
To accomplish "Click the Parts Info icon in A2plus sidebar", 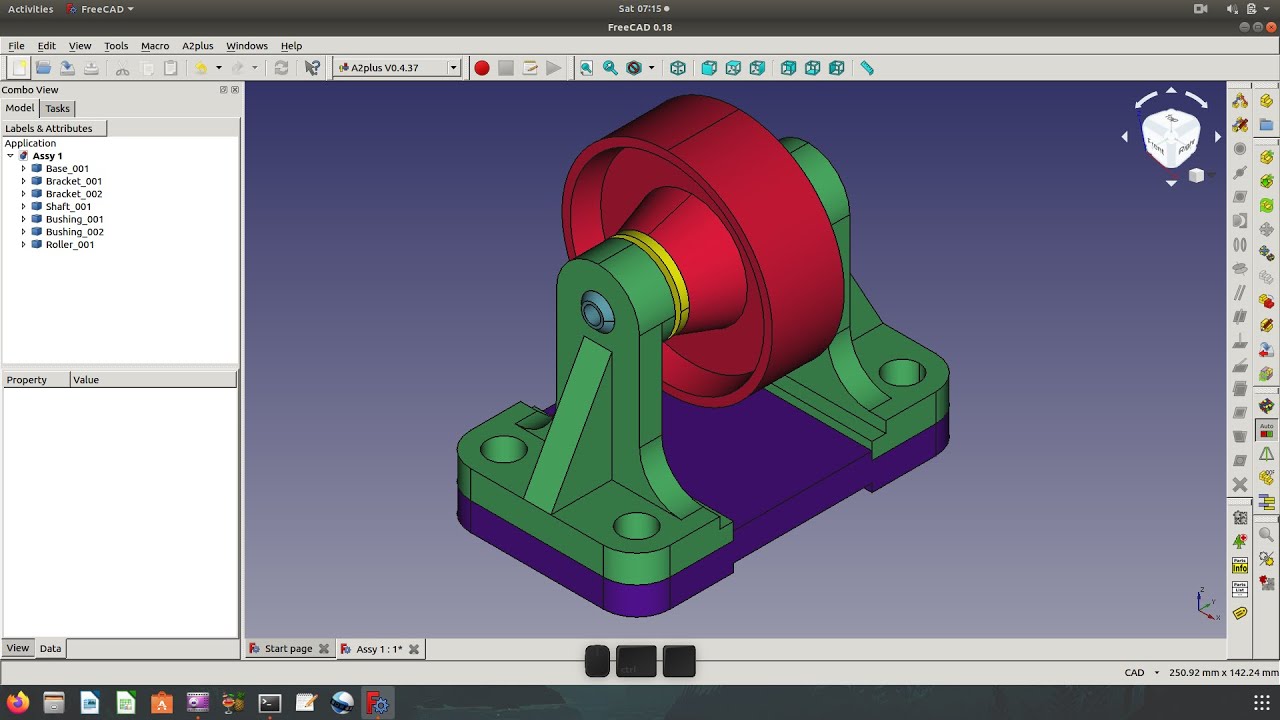I will pos(1239,565).
